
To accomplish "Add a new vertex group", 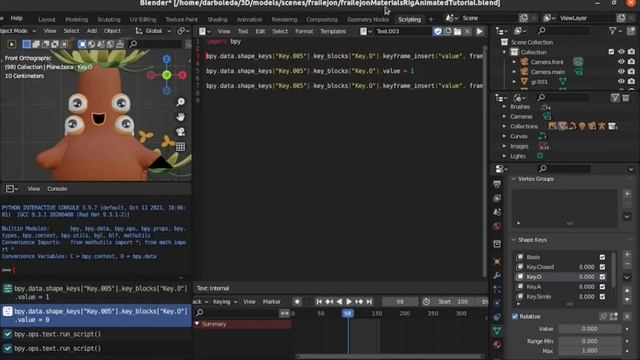I will [627, 193].
